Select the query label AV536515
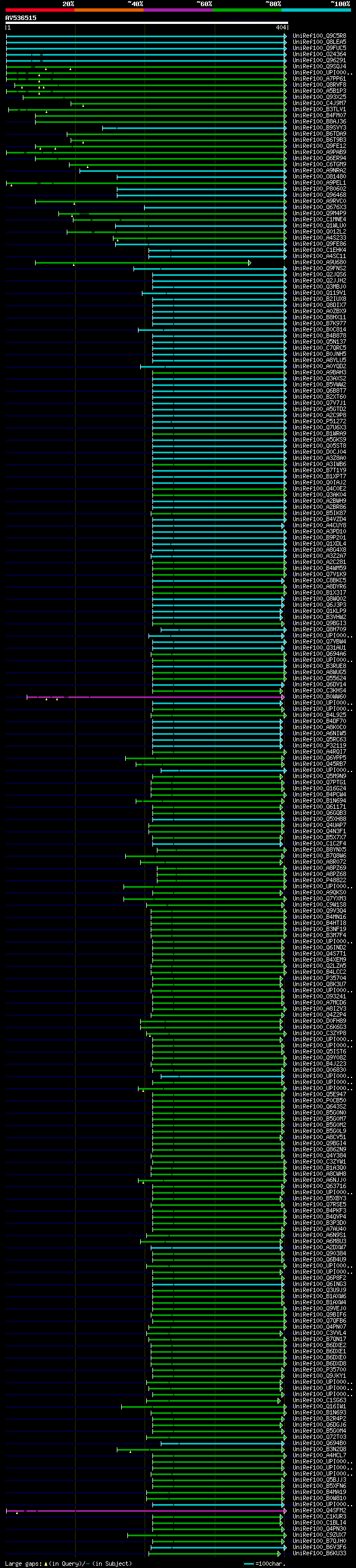The height and width of the screenshot is (1568, 356). [21, 18]
